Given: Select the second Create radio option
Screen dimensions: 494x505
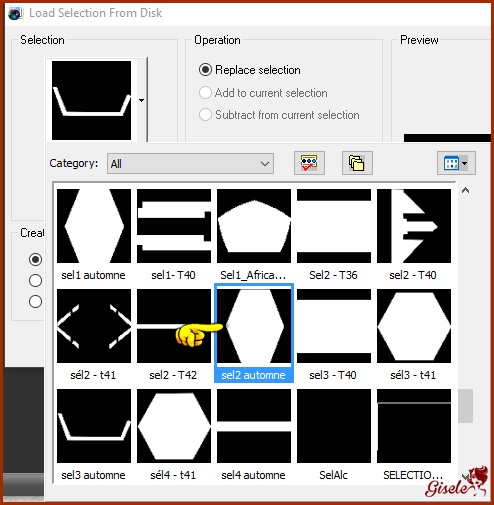Looking at the screenshot, I should click(35, 280).
